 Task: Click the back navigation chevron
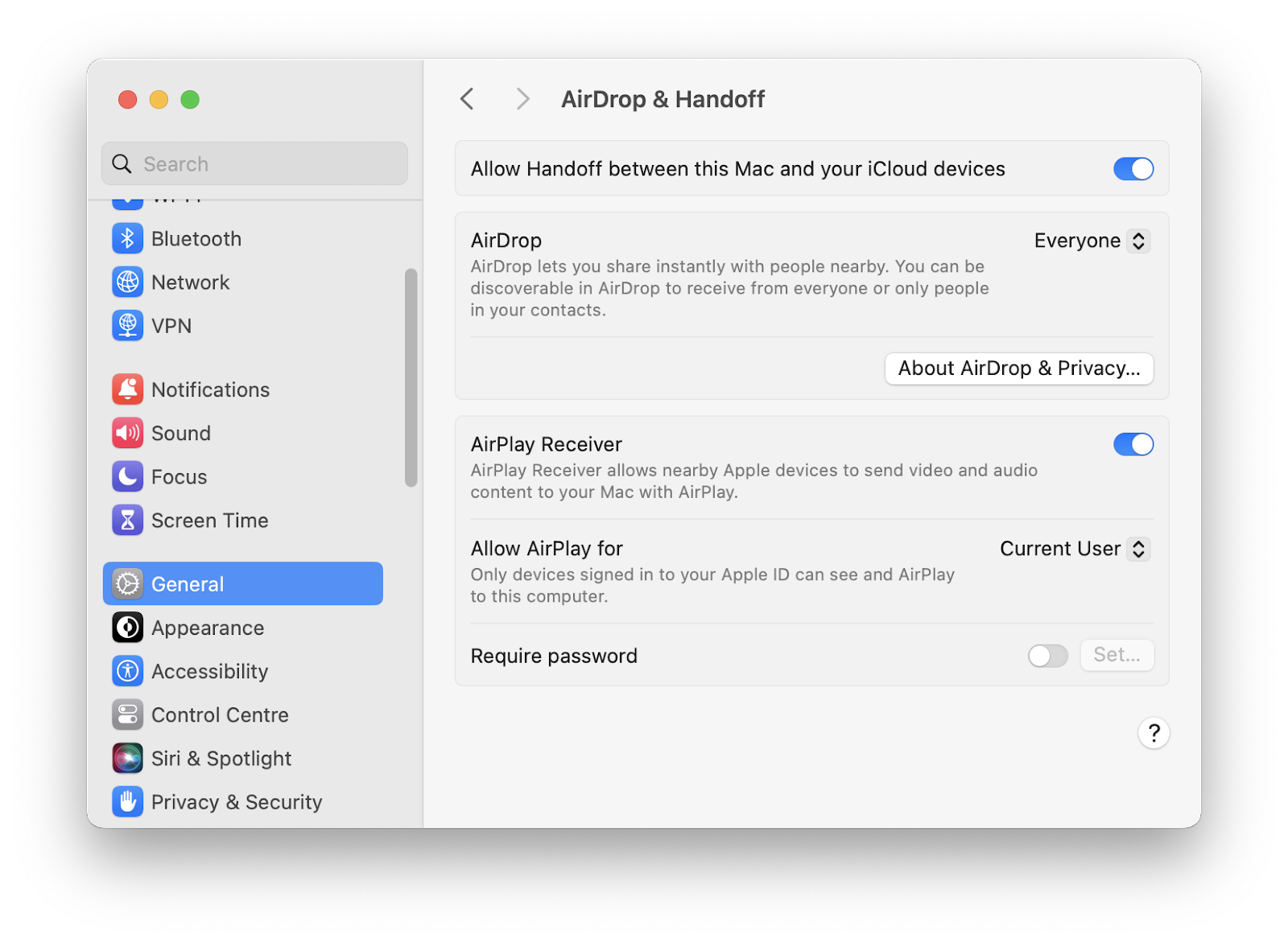[467, 98]
